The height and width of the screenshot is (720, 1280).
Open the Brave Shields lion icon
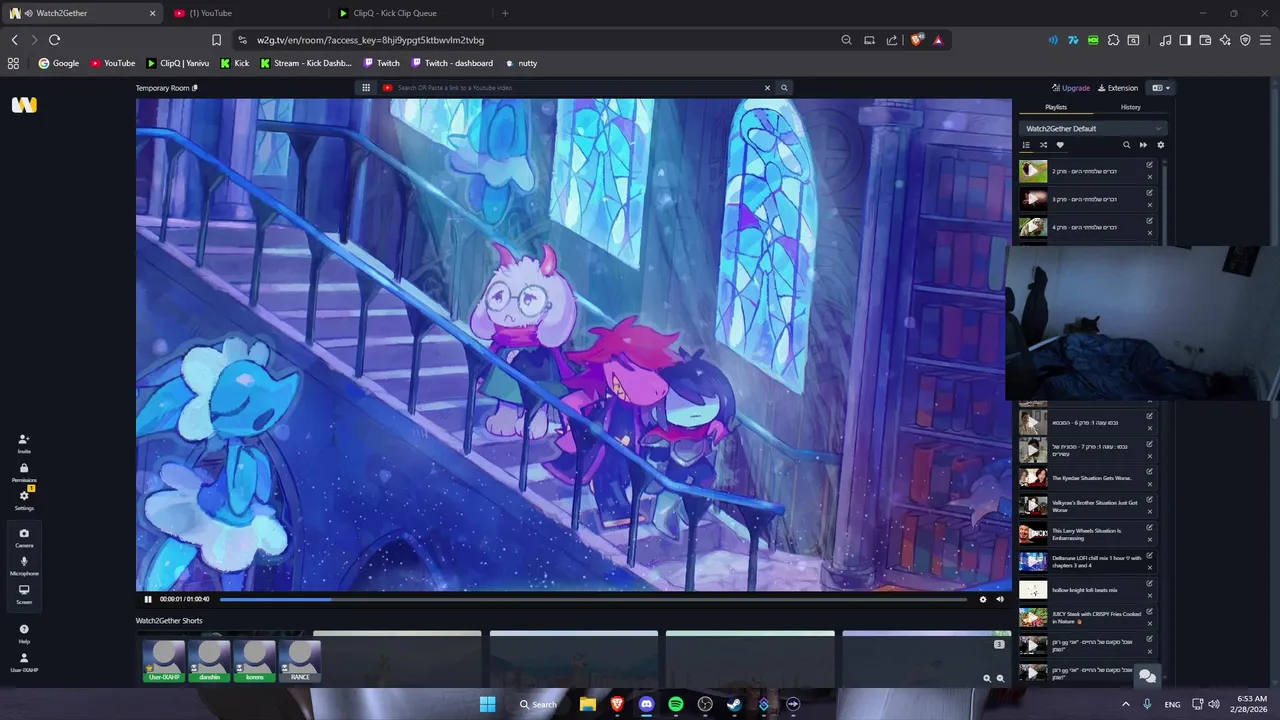(916, 40)
